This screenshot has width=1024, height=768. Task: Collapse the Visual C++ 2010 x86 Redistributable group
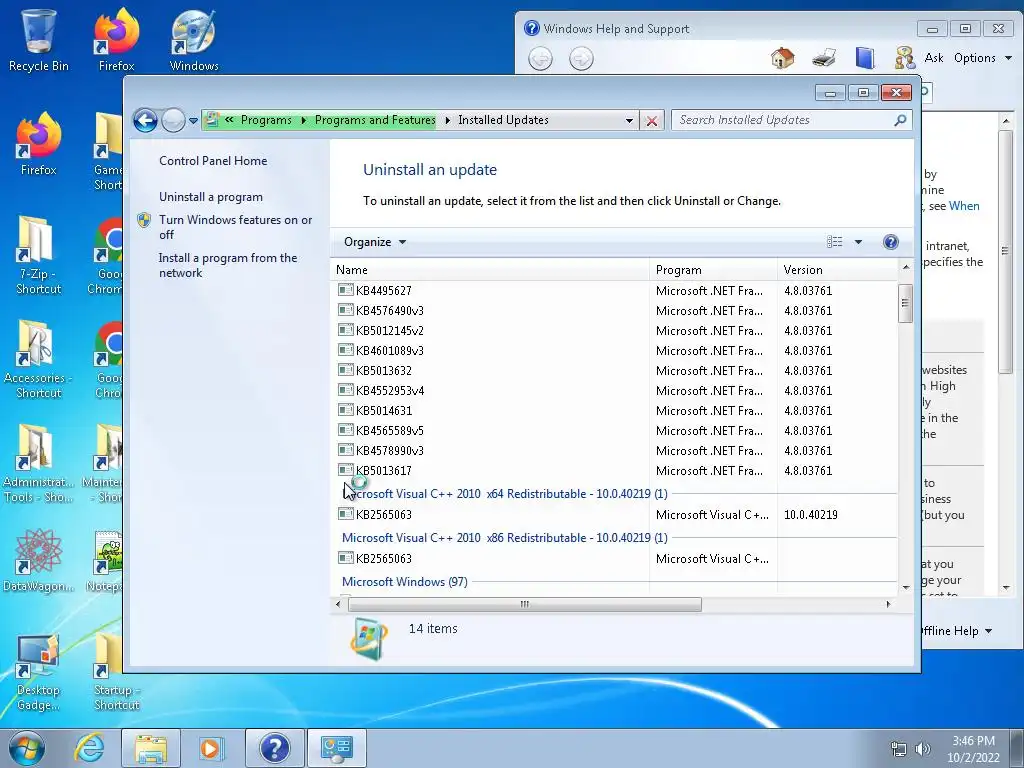[x=505, y=537]
